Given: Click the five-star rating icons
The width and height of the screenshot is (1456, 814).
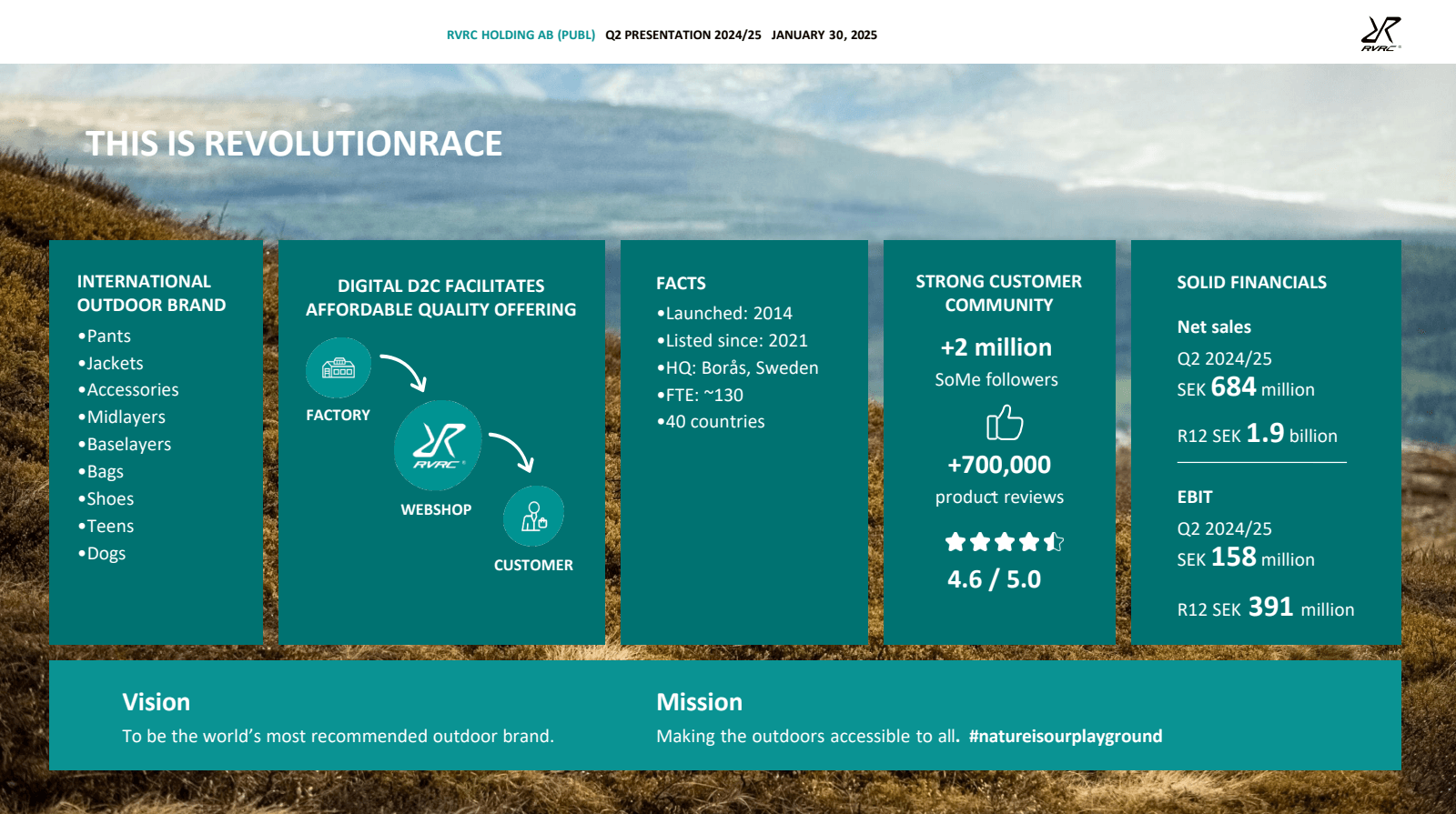Looking at the screenshot, I should click(x=1005, y=542).
